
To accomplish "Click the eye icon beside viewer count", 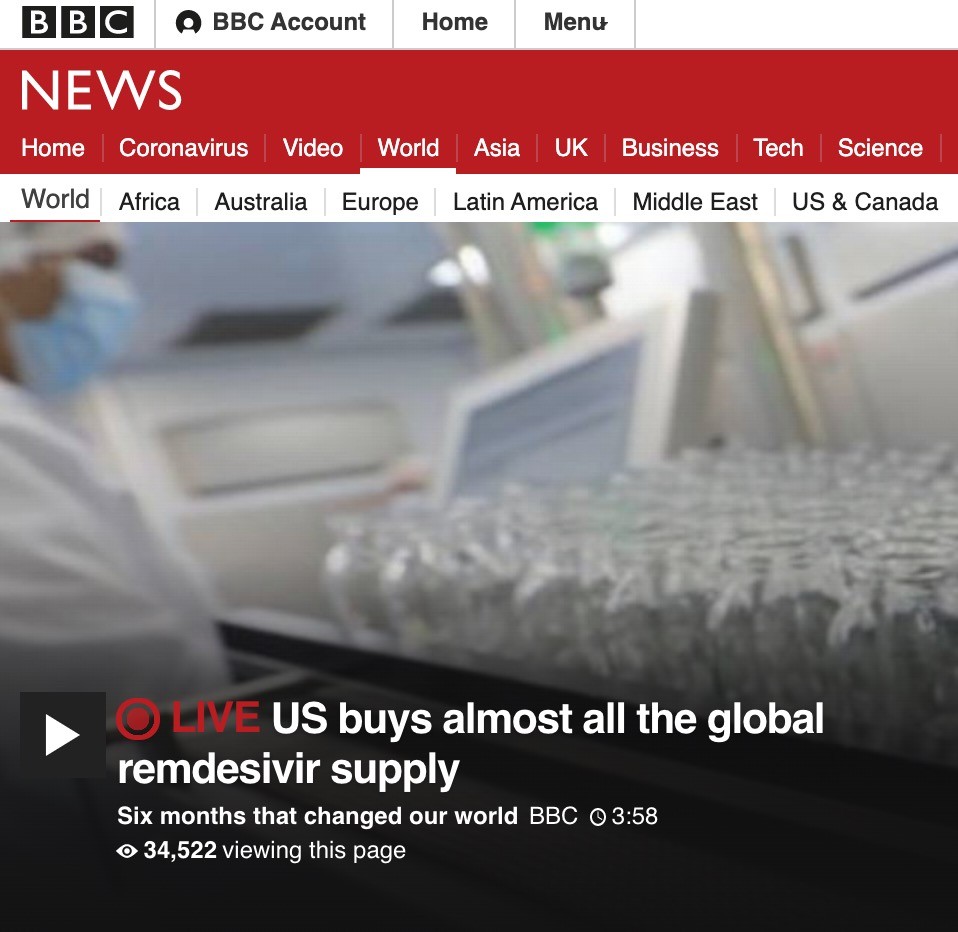I will click(126, 851).
